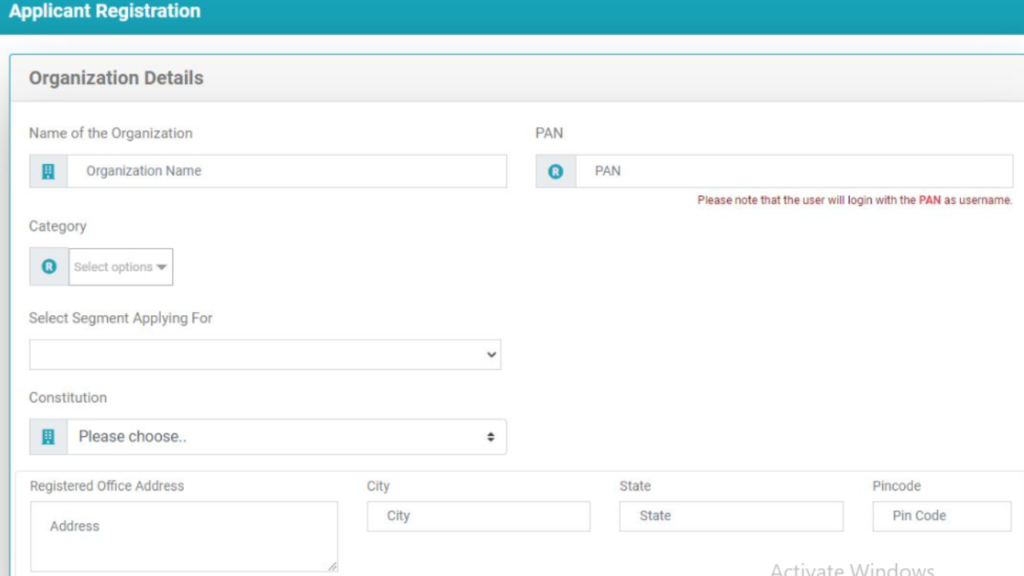Select the City input field
This screenshot has height=576, width=1024.
(478, 516)
